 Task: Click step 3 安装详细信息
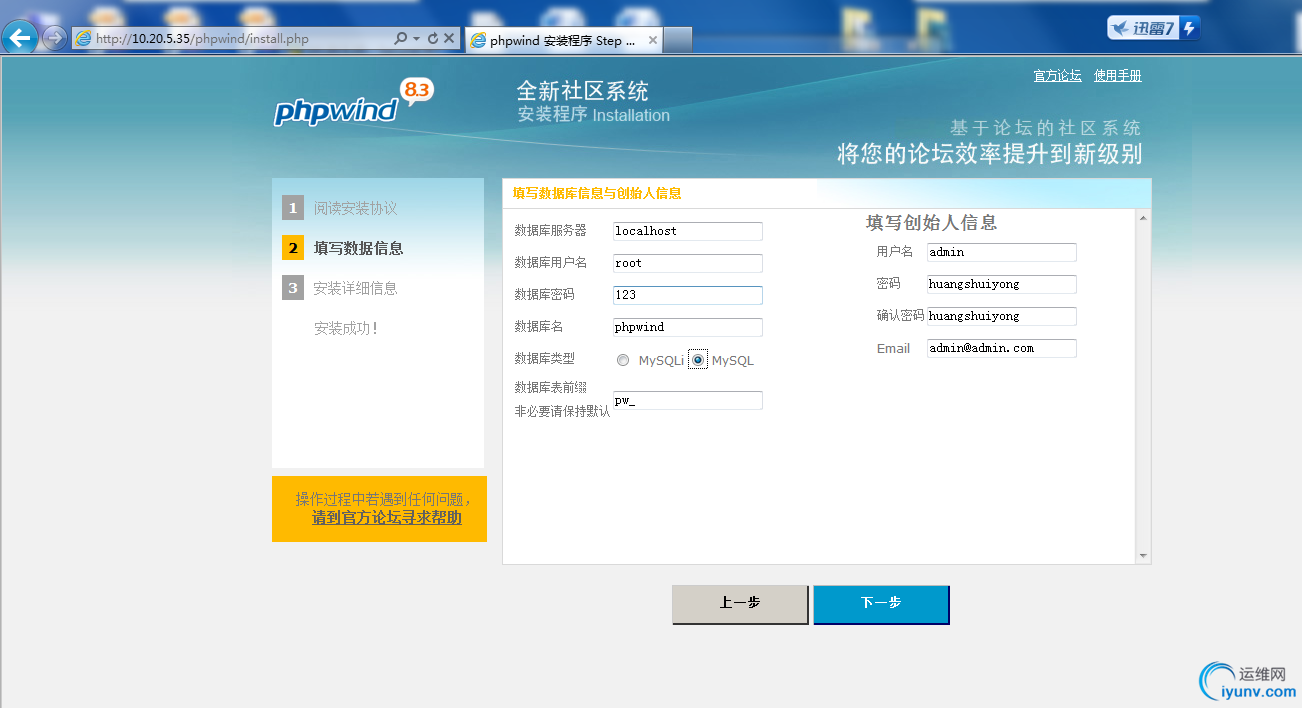355,288
